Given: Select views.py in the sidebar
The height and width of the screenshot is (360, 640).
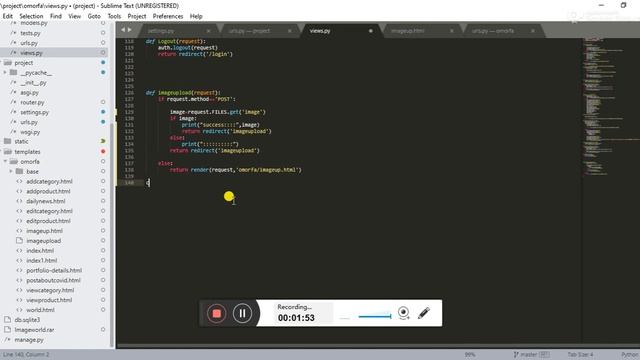Looking at the screenshot, I should (31, 53).
